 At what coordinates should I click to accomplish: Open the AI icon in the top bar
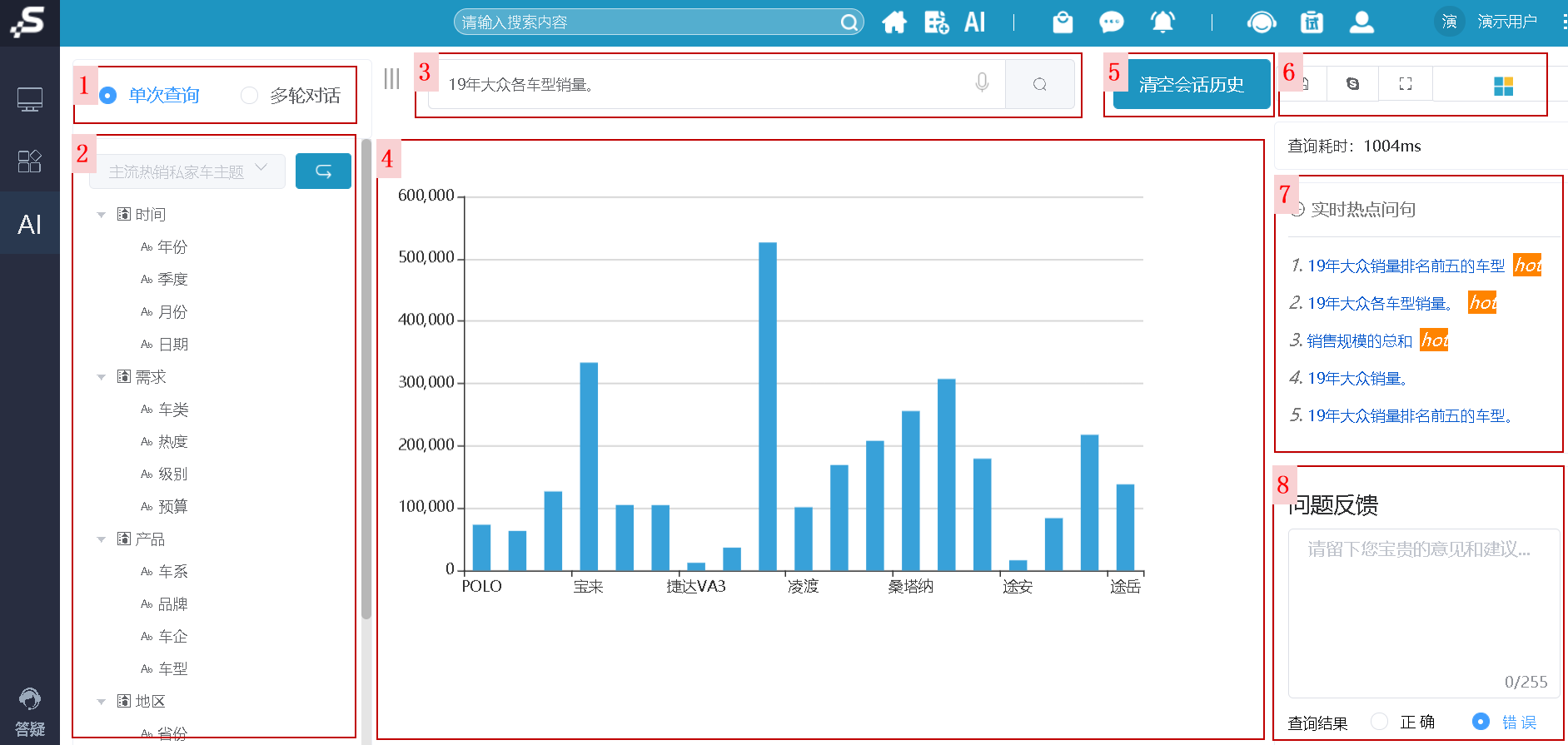tap(975, 22)
